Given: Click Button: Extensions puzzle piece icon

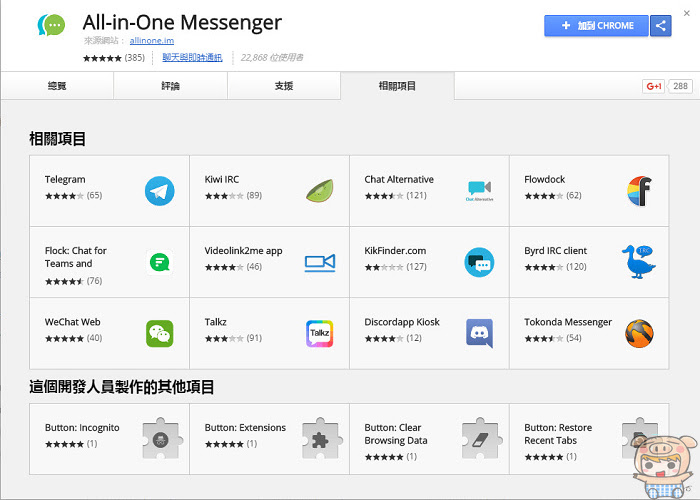Looking at the screenshot, I should 322,440.
